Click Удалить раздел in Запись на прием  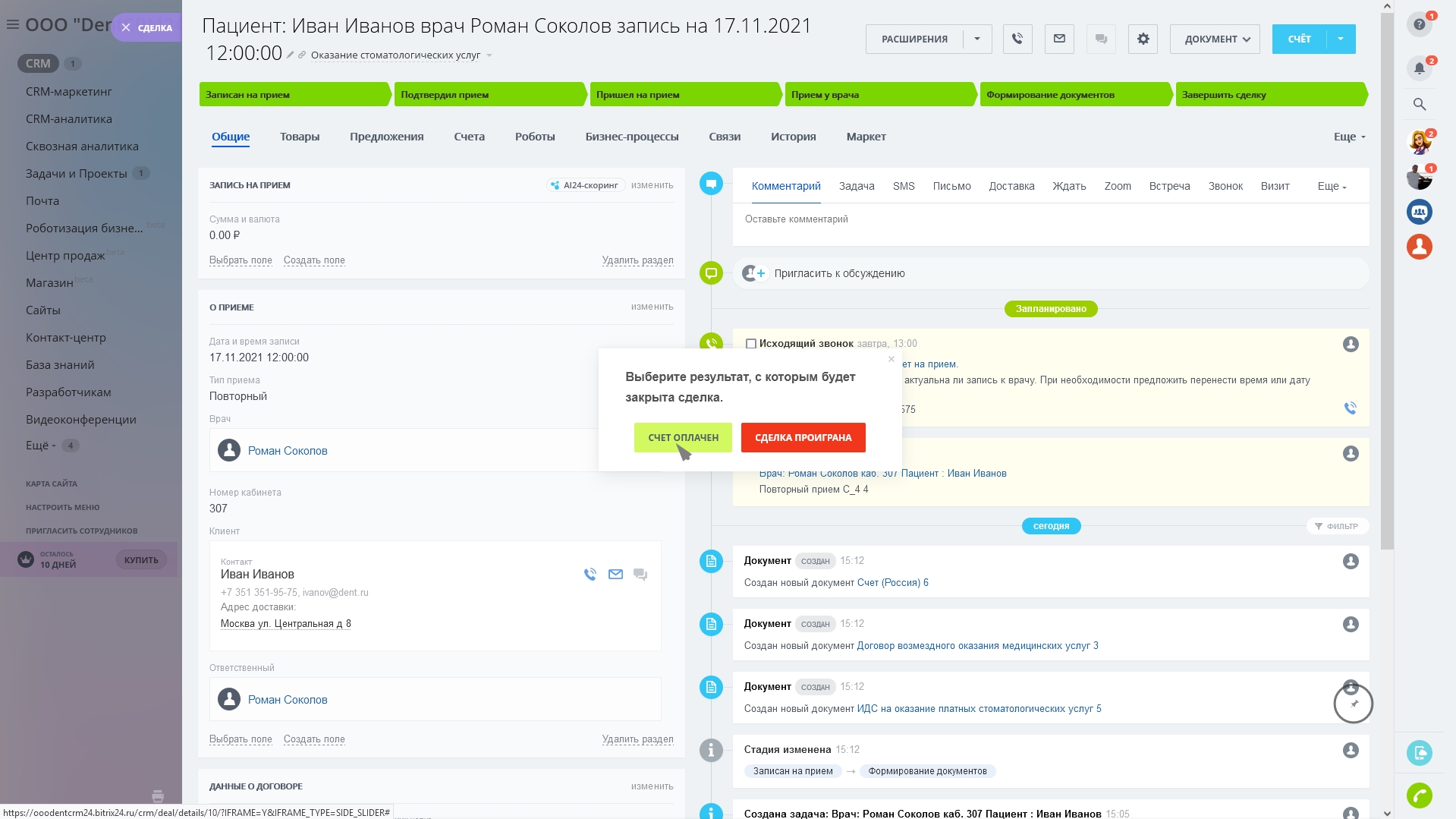tap(637, 260)
